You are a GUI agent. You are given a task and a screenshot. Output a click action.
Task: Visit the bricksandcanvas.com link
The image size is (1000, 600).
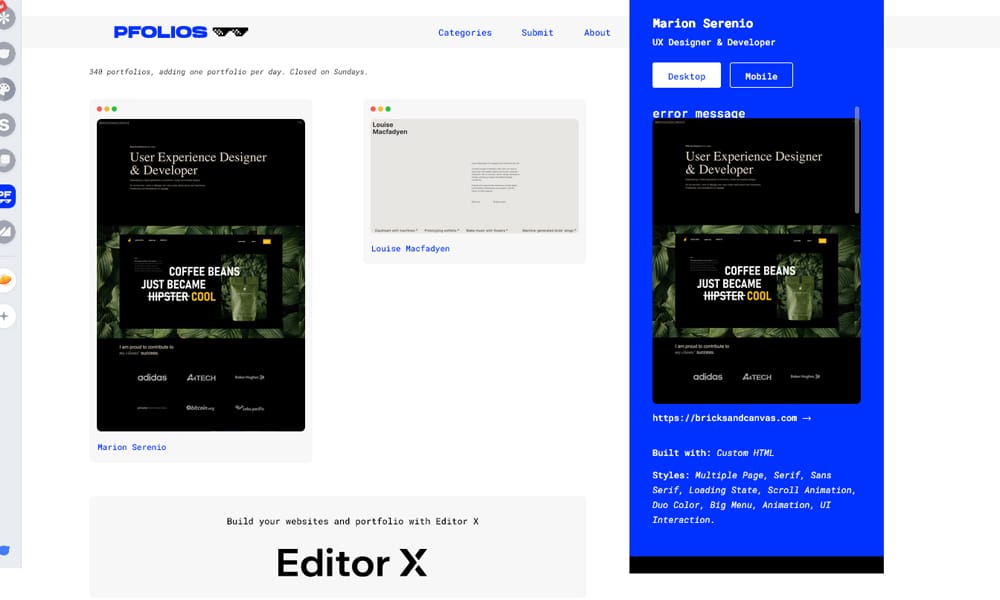point(731,418)
